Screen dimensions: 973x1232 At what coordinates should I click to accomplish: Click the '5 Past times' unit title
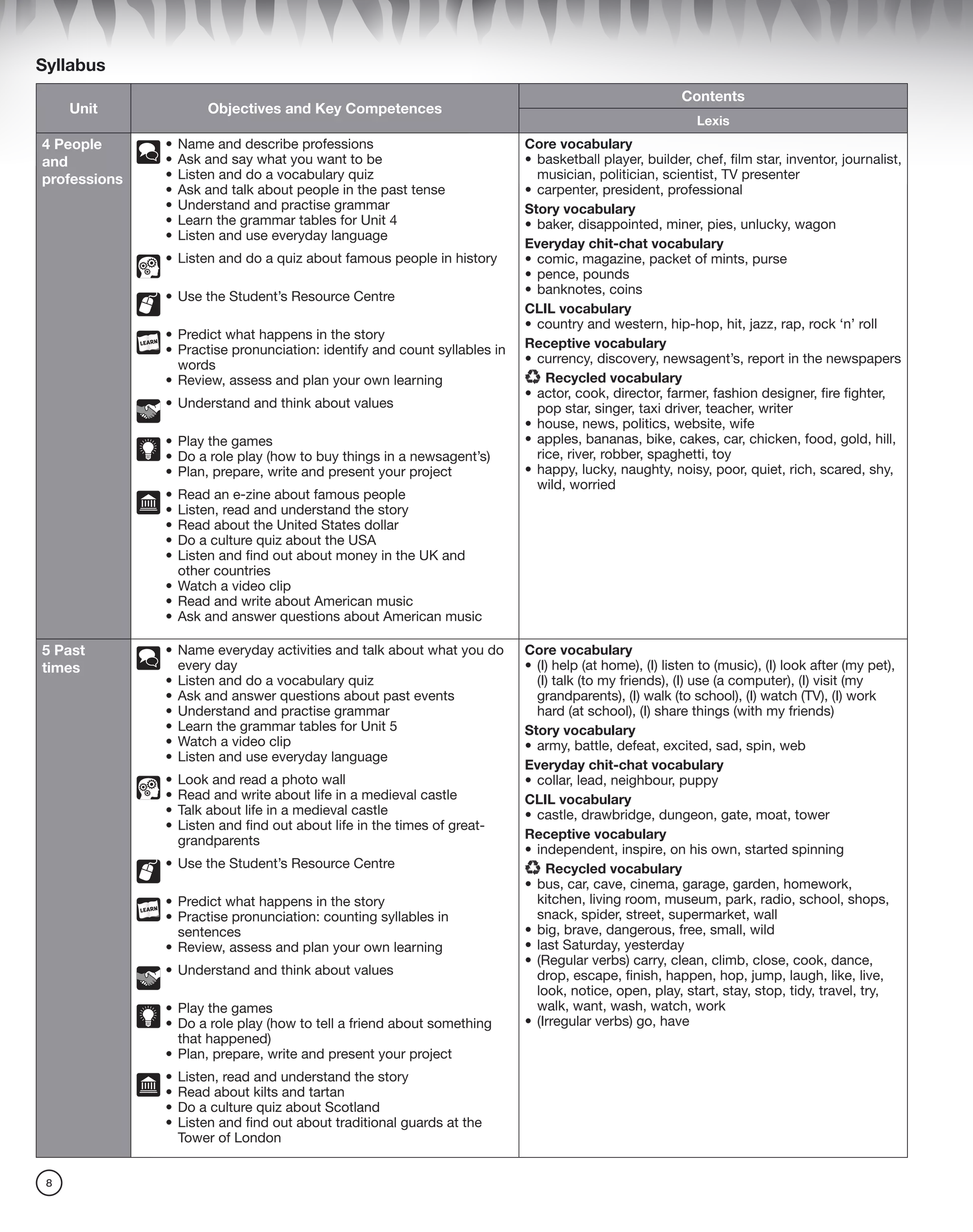click(63, 659)
